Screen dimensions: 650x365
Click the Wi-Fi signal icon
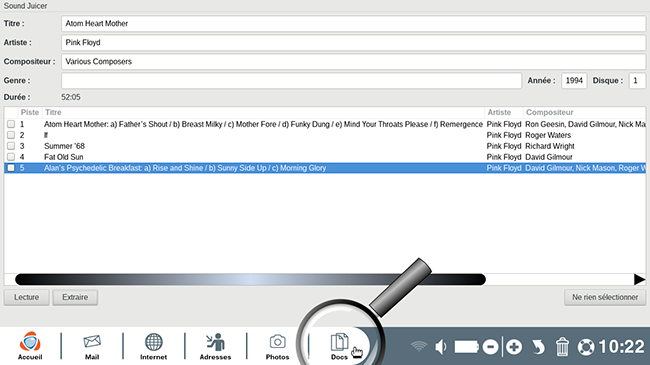coord(419,346)
